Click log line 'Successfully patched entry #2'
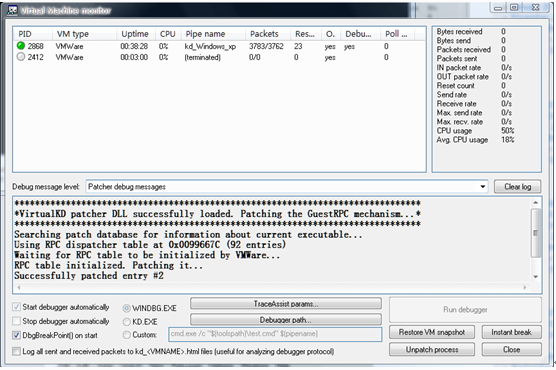556x370 pixels. 89,276
